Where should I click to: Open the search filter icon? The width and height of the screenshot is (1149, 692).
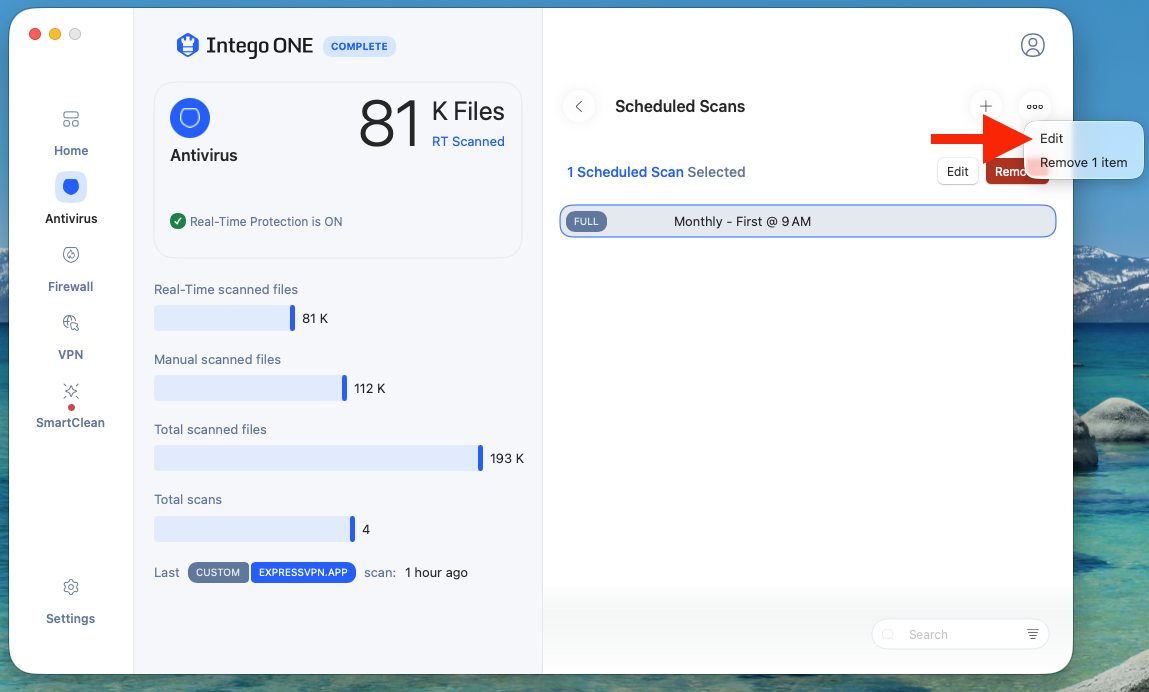pyautogui.click(x=1032, y=634)
